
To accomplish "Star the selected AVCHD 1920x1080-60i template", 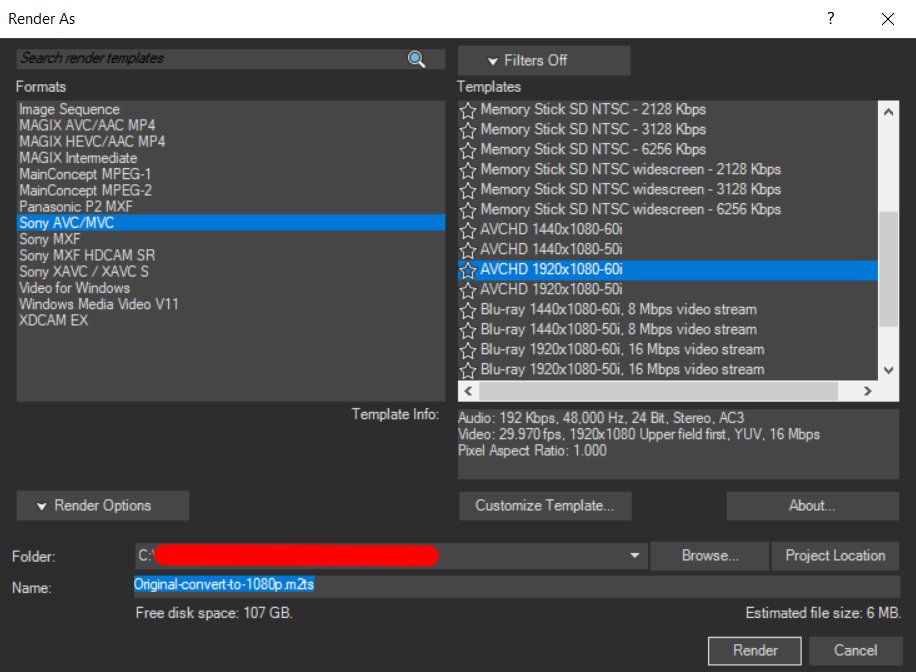I will [467, 271].
